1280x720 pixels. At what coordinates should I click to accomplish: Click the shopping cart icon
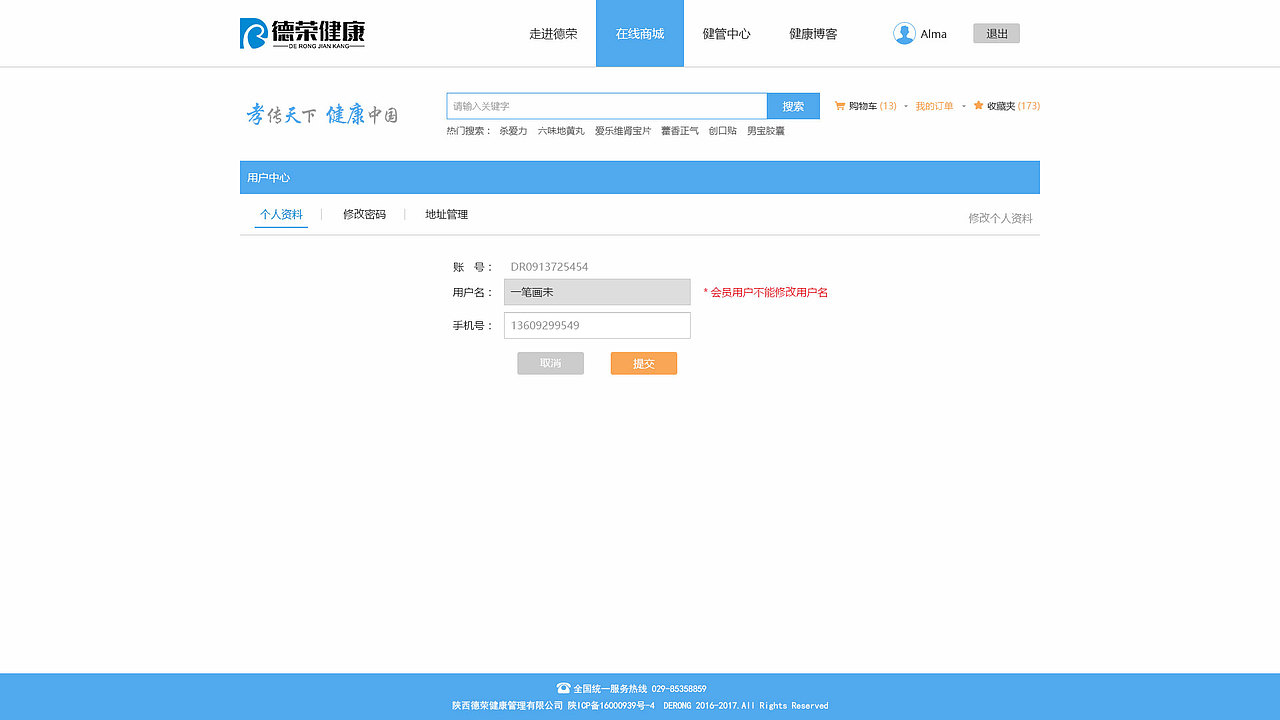(x=840, y=105)
